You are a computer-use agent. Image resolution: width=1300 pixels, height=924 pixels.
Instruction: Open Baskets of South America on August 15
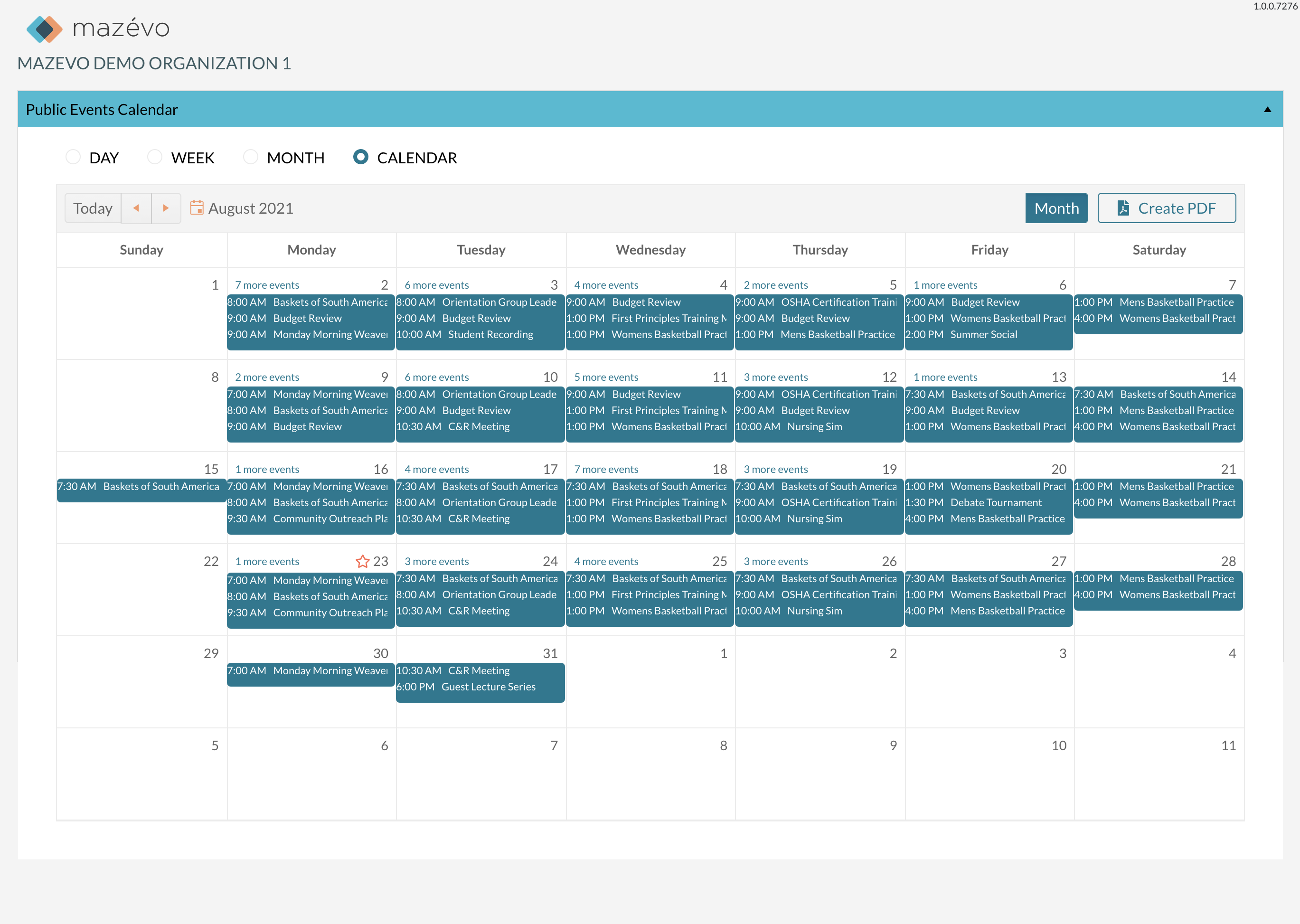click(141, 487)
